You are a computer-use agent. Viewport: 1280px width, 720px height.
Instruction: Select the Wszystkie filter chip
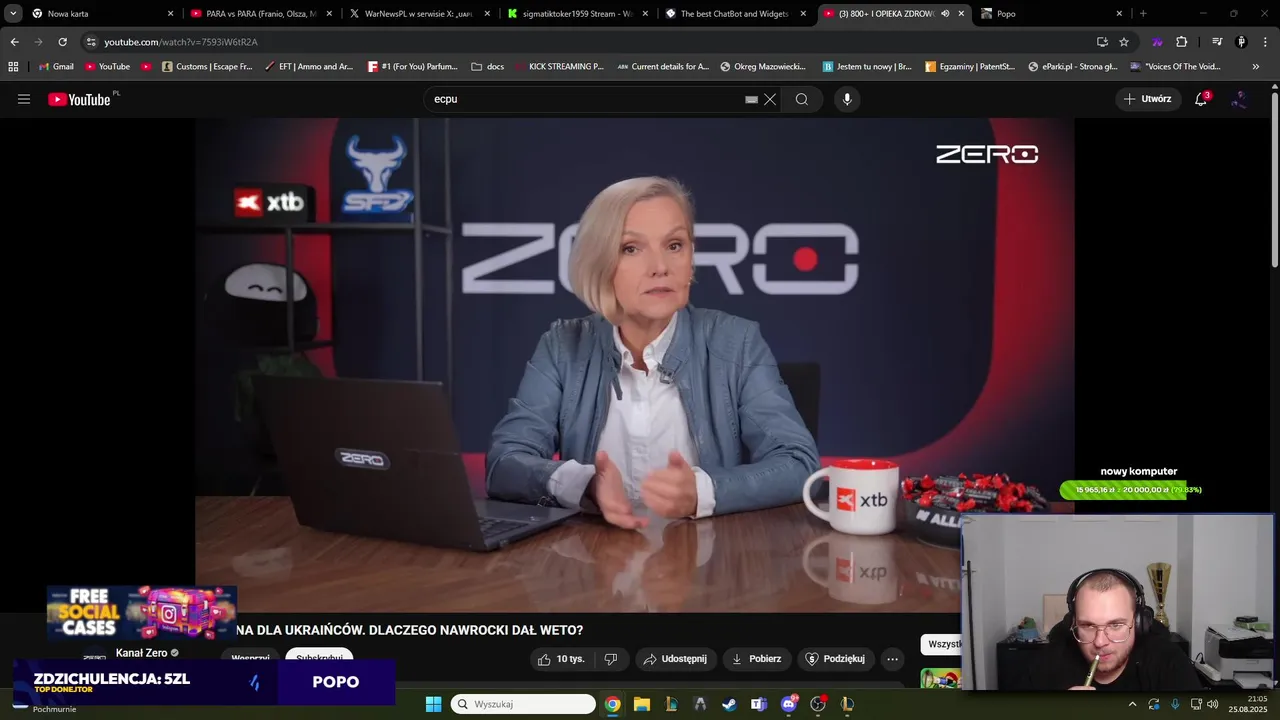(x=941, y=644)
